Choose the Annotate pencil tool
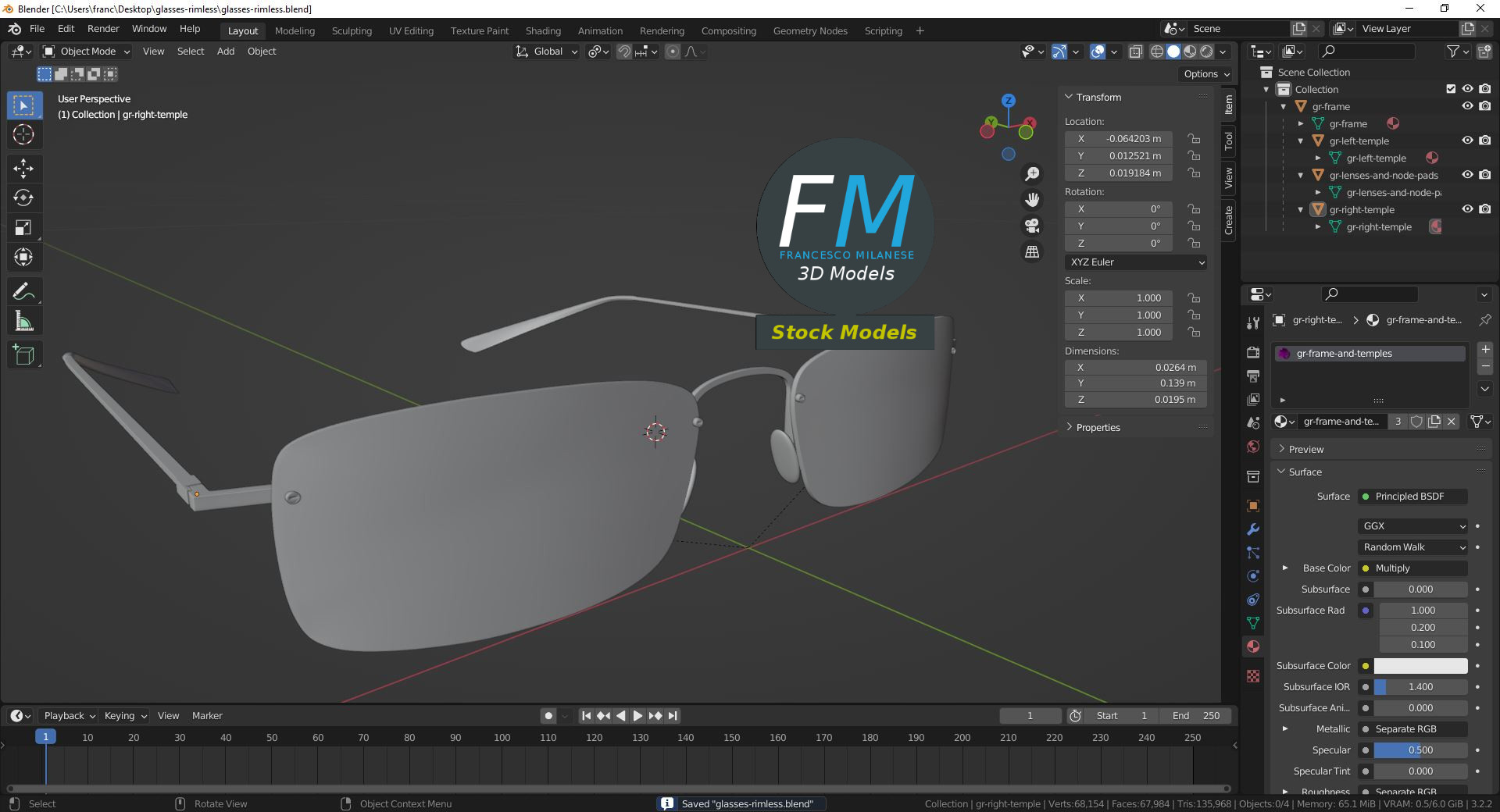The image size is (1500, 812). click(x=23, y=291)
